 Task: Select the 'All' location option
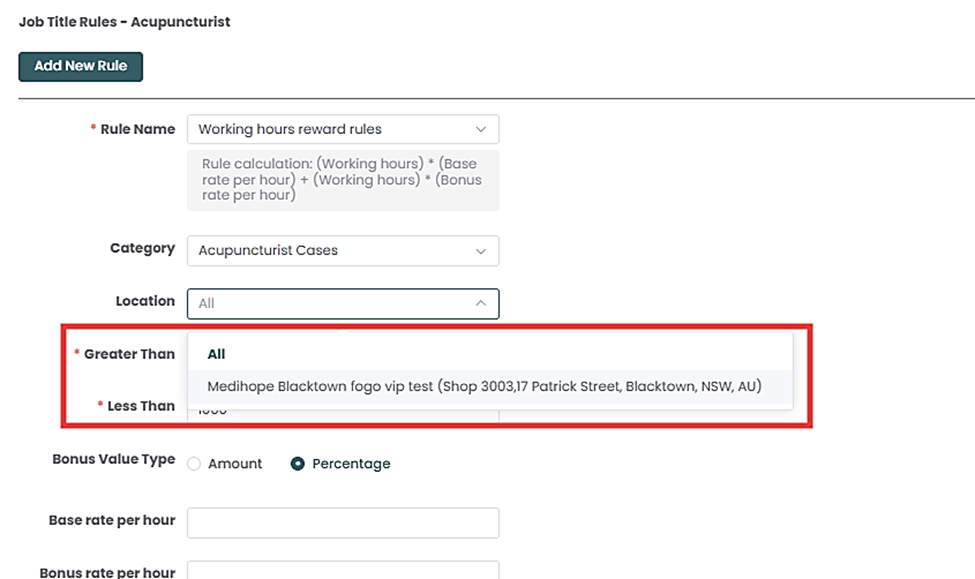[216, 353]
